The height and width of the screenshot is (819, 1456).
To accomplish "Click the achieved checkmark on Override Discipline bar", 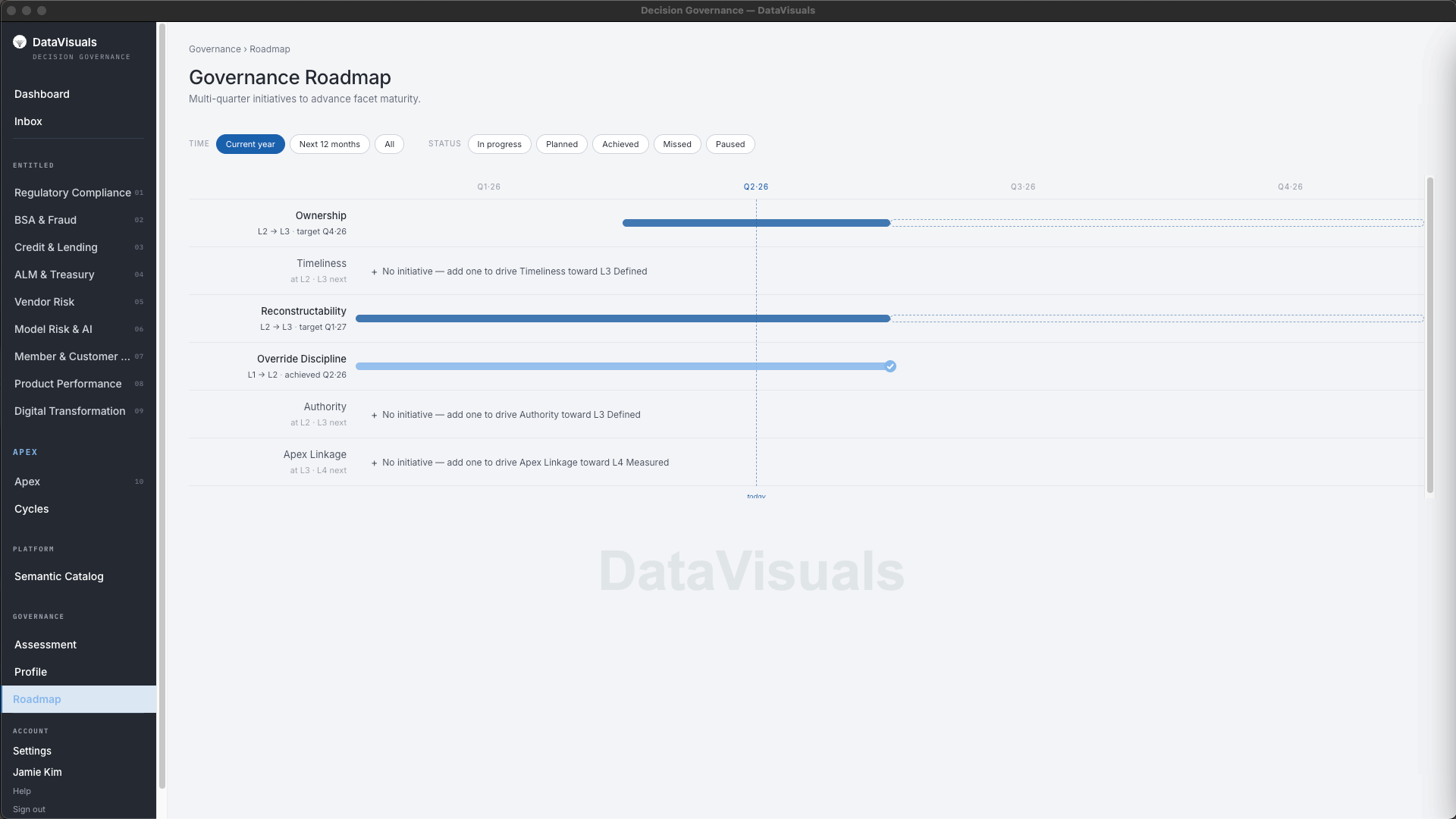I will (x=890, y=366).
